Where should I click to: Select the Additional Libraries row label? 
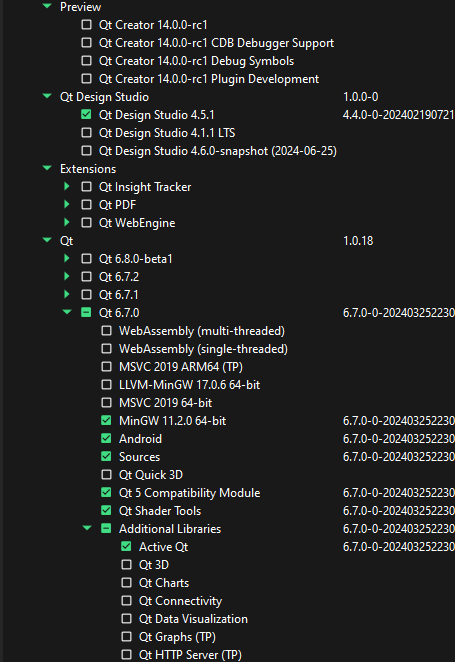click(x=170, y=529)
